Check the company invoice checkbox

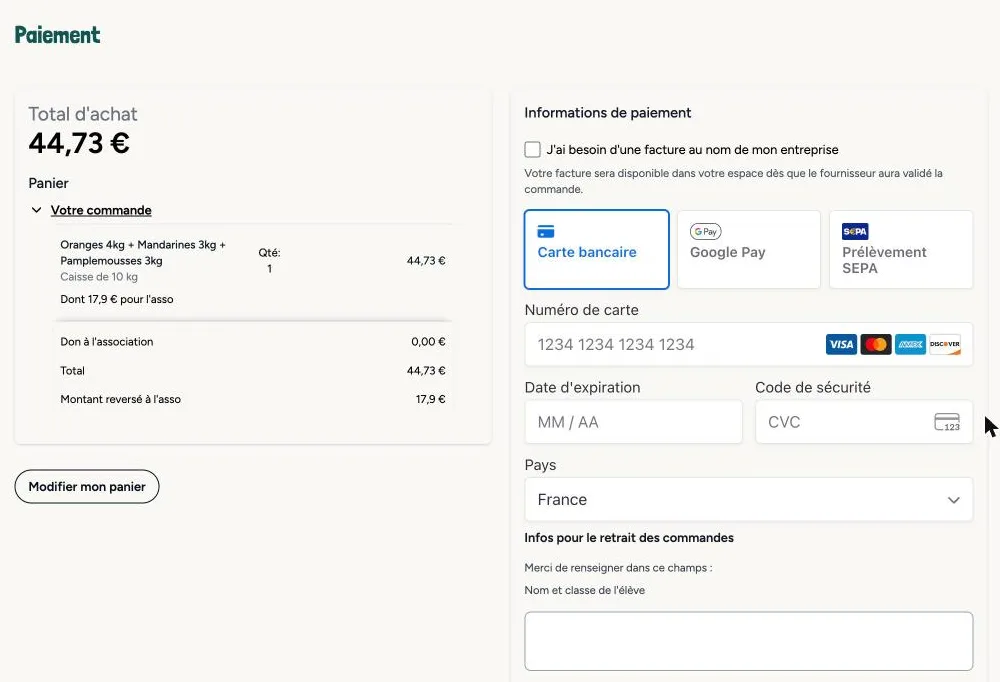[x=533, y=149]
